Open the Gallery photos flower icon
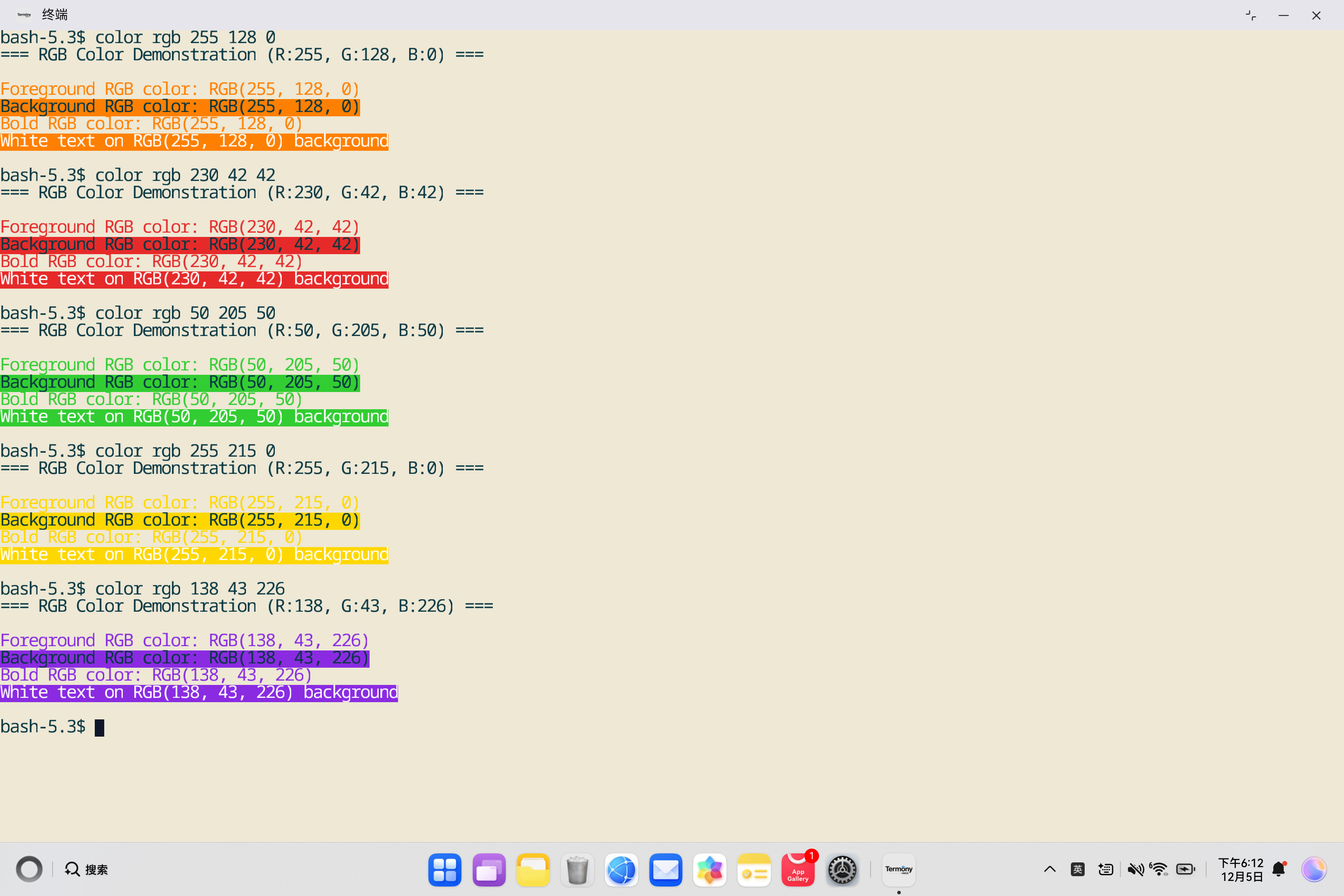Screen dimensions: 1344x896 710,870
